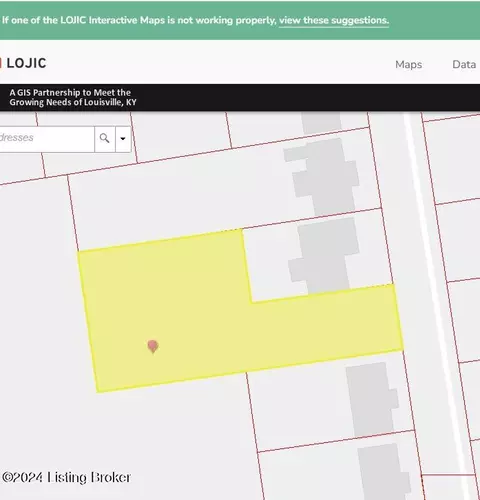Click the address search input field
This screenshot has height=500, width=480.
pyautogui.click(x=47, y=138)
